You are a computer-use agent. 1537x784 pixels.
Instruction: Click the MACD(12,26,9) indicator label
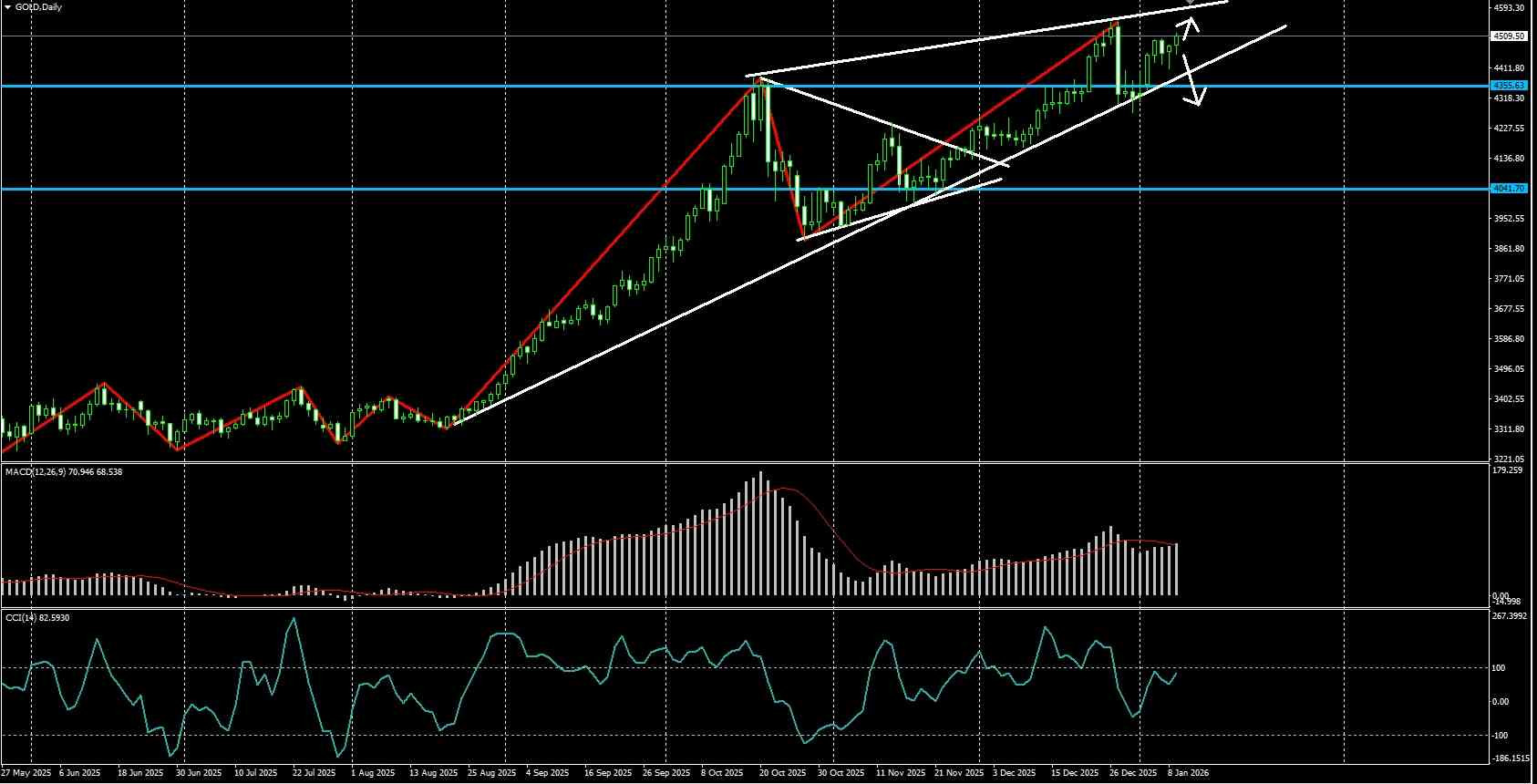(64, 472)
